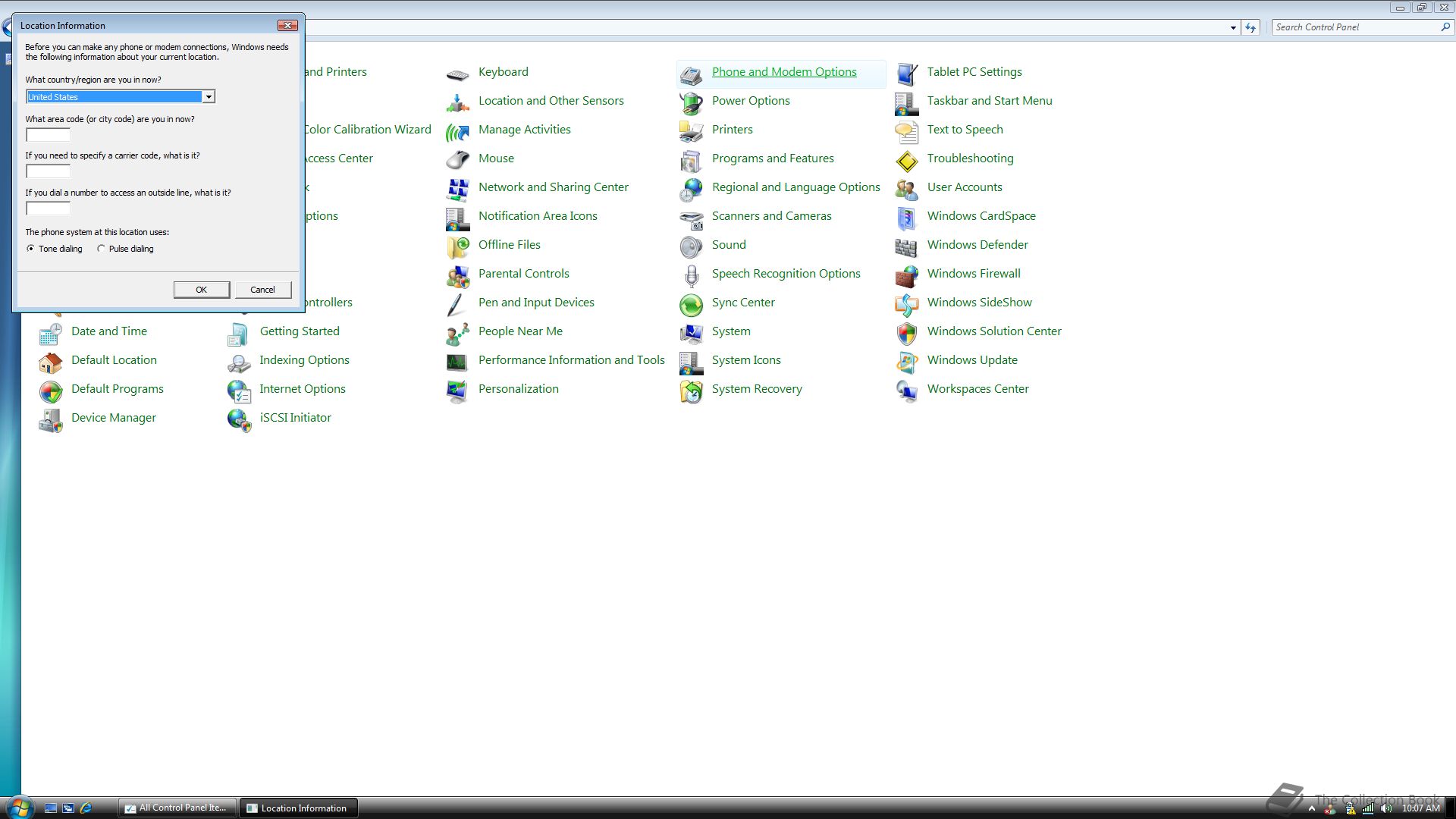1456x819 pixels.
Task: Click the area code input field
Action: pyautogui.click(x=48, y=134)
